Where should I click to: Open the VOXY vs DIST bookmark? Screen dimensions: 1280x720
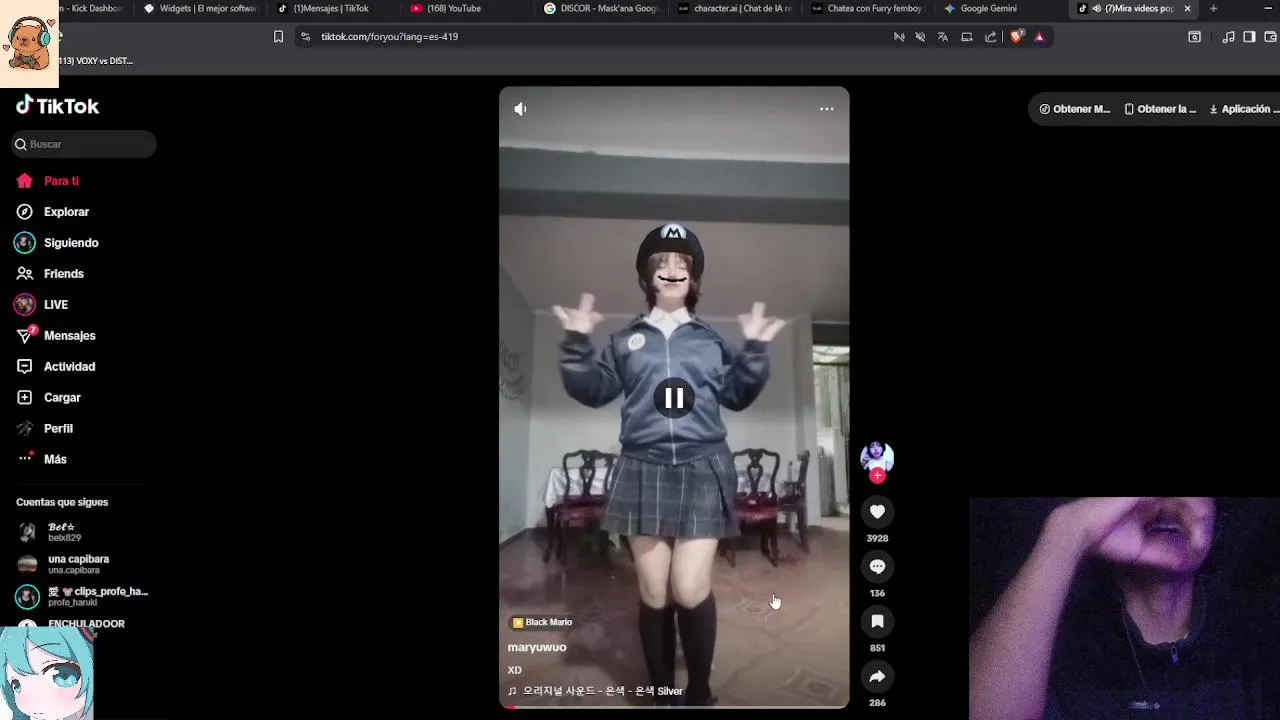(95, 61)
